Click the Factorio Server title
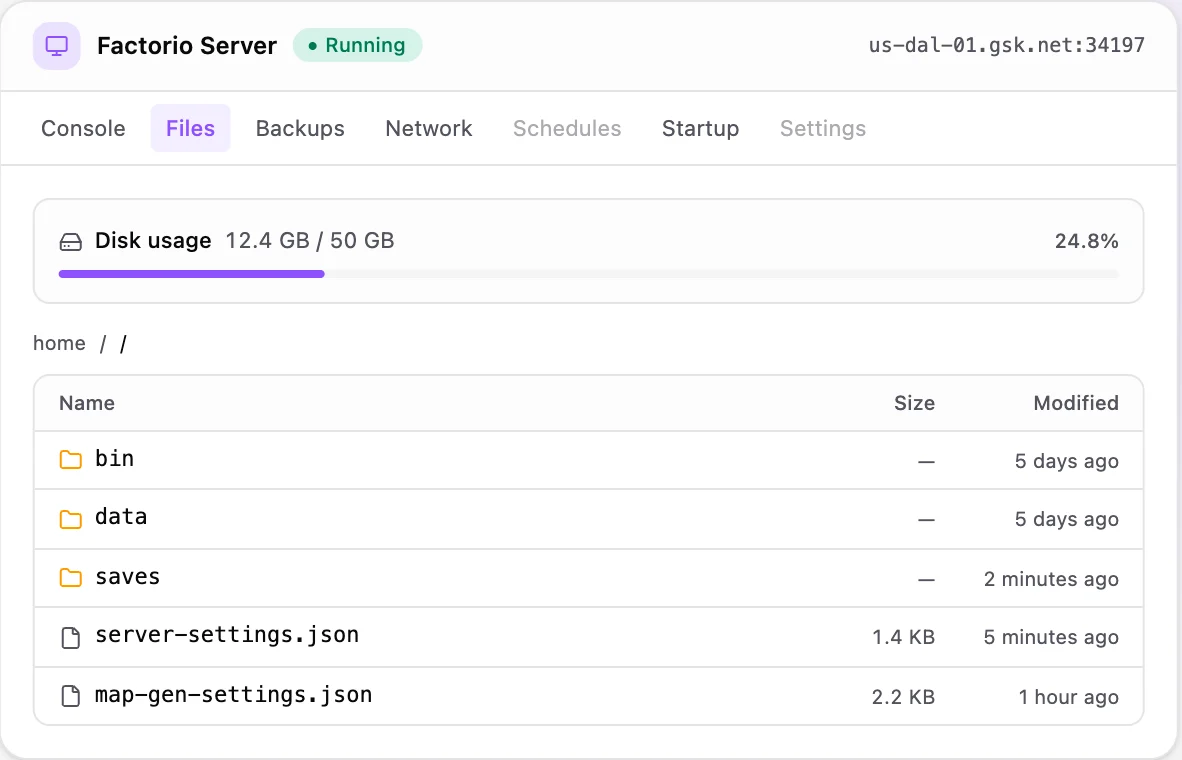The width and height of the screenshot is (1182, 760). (187, 46)
